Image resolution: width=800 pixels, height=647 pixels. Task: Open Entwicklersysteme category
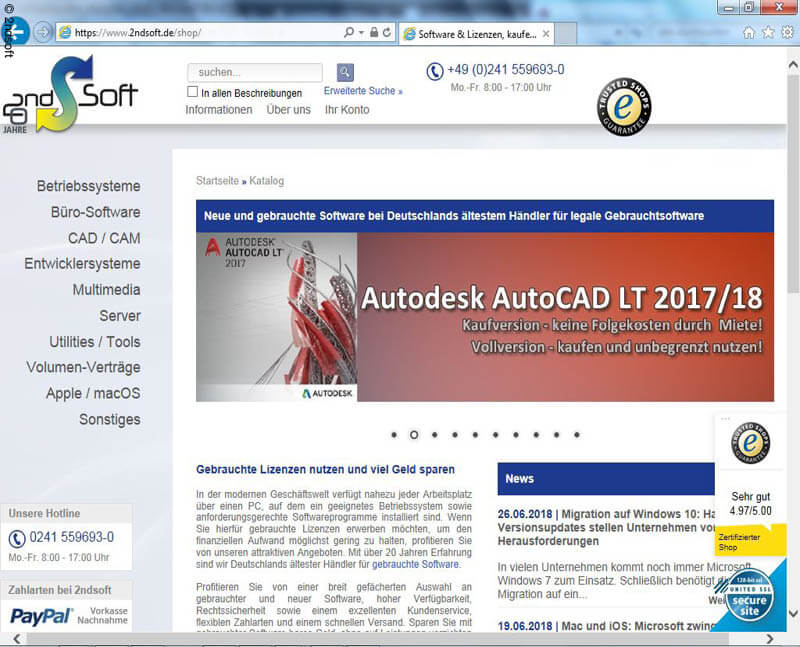click(x=82, y=264)
